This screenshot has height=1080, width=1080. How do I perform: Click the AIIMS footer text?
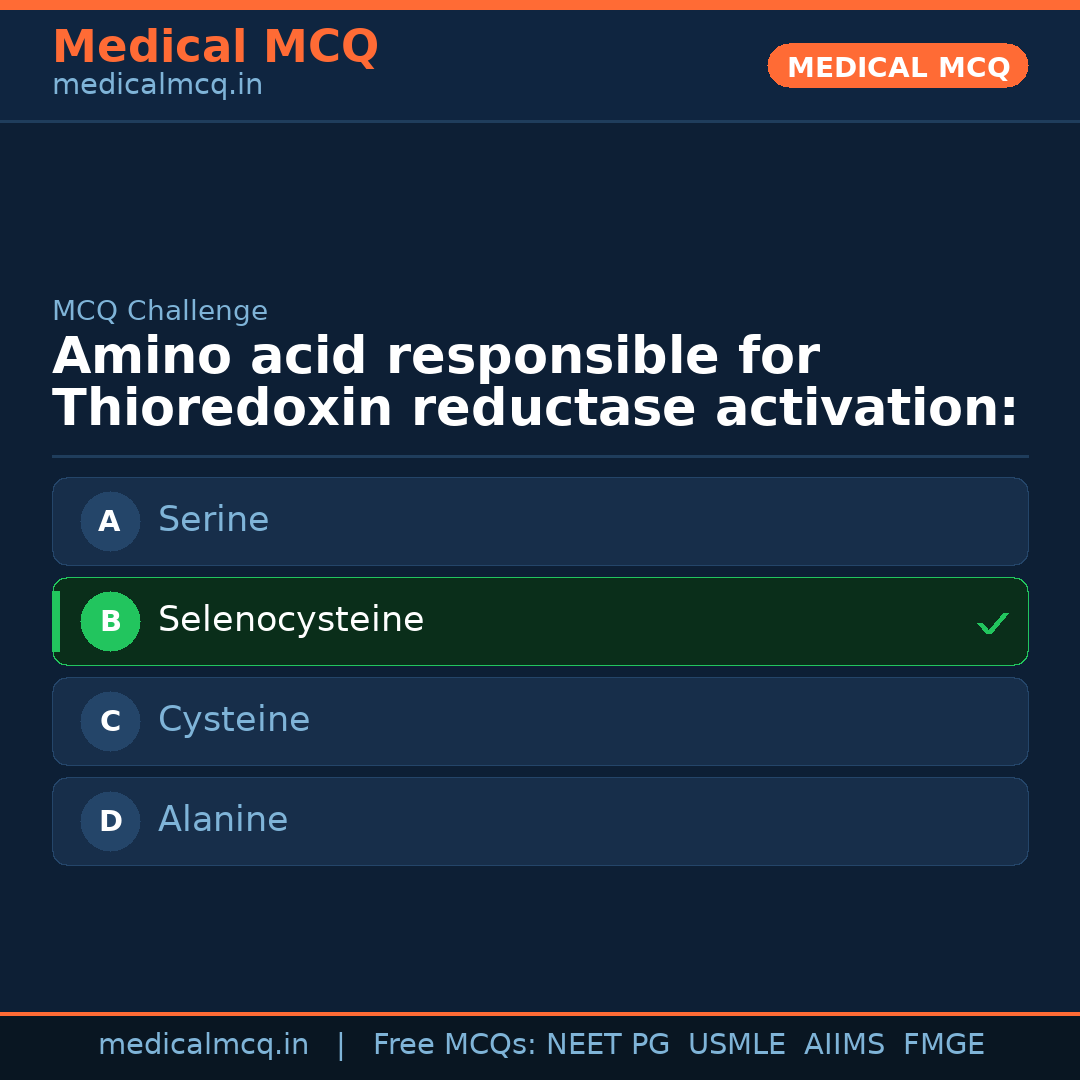(x=844, y=1045)
